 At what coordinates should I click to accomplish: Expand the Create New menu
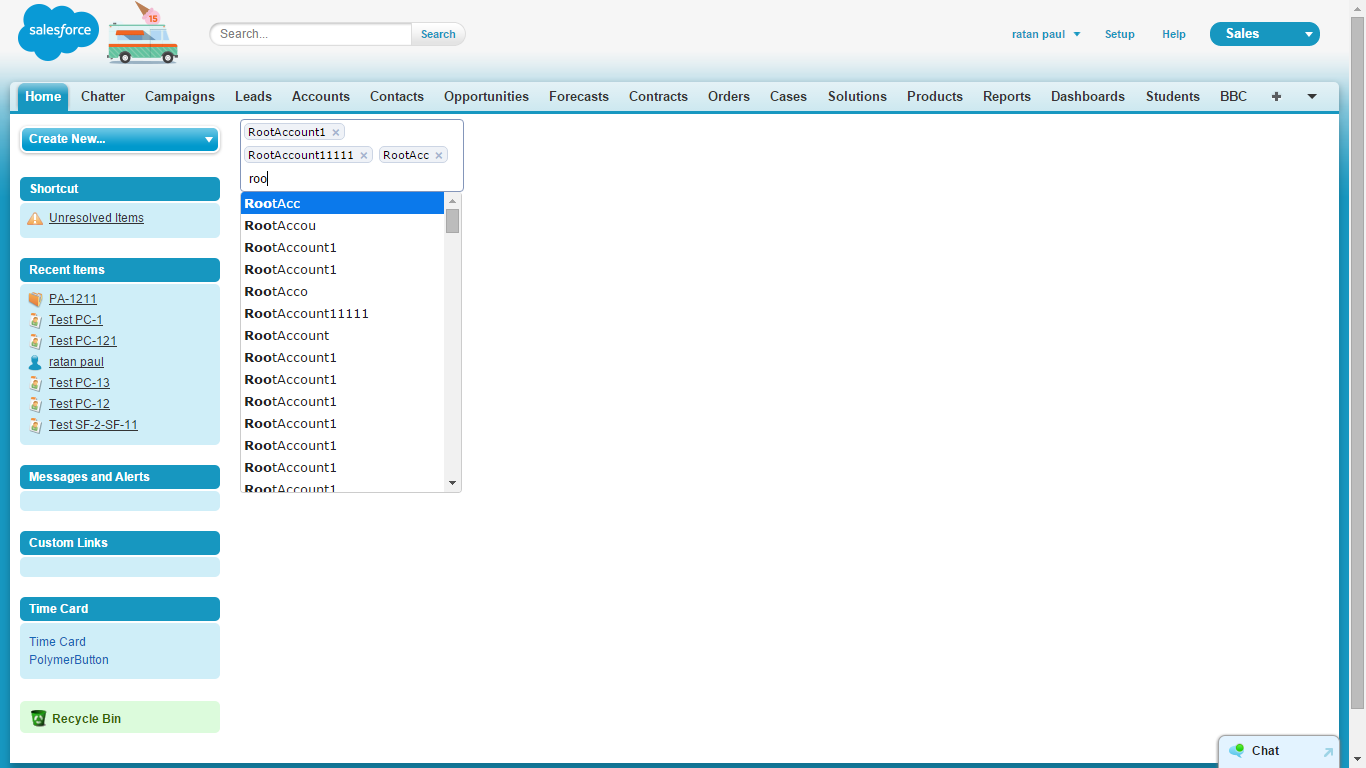click(208, 139)
